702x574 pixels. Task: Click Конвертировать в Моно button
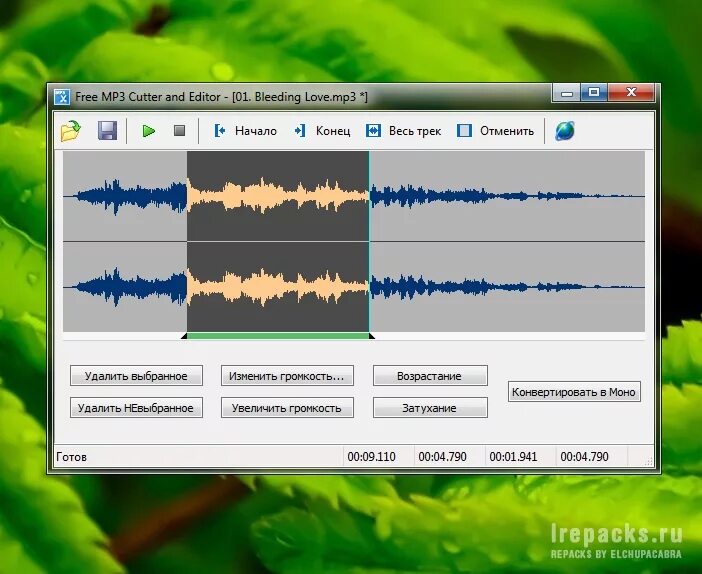tap(574, 392)
